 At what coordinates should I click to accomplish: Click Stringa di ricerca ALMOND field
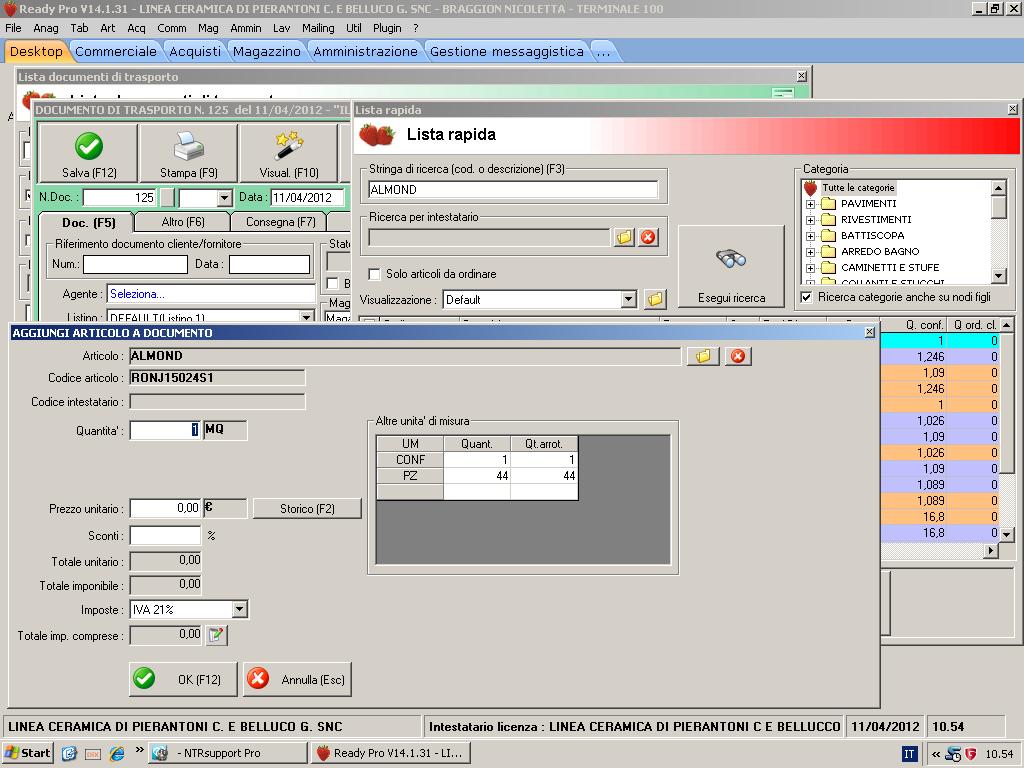(513, 189)
